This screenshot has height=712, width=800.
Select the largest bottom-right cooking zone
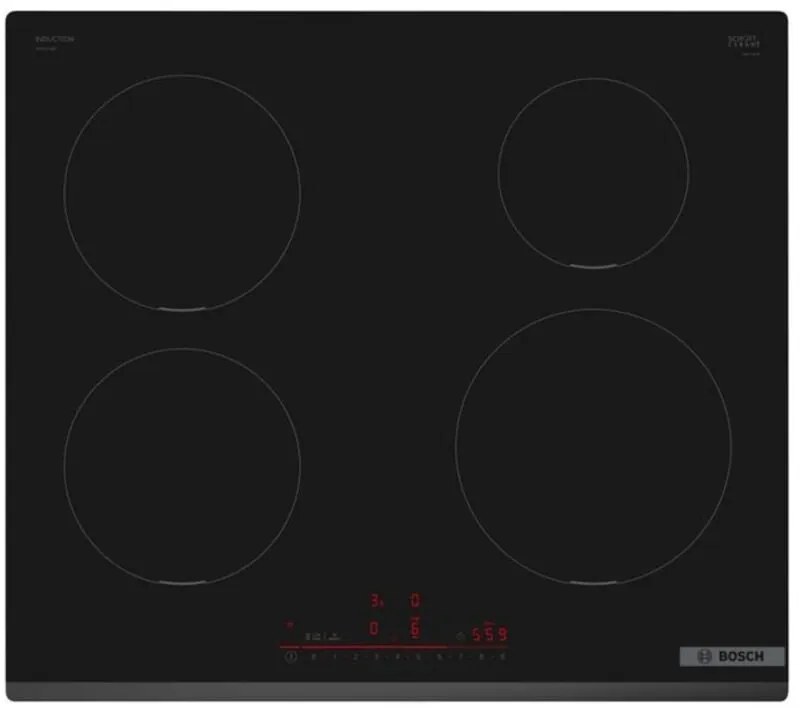(593, 445)
